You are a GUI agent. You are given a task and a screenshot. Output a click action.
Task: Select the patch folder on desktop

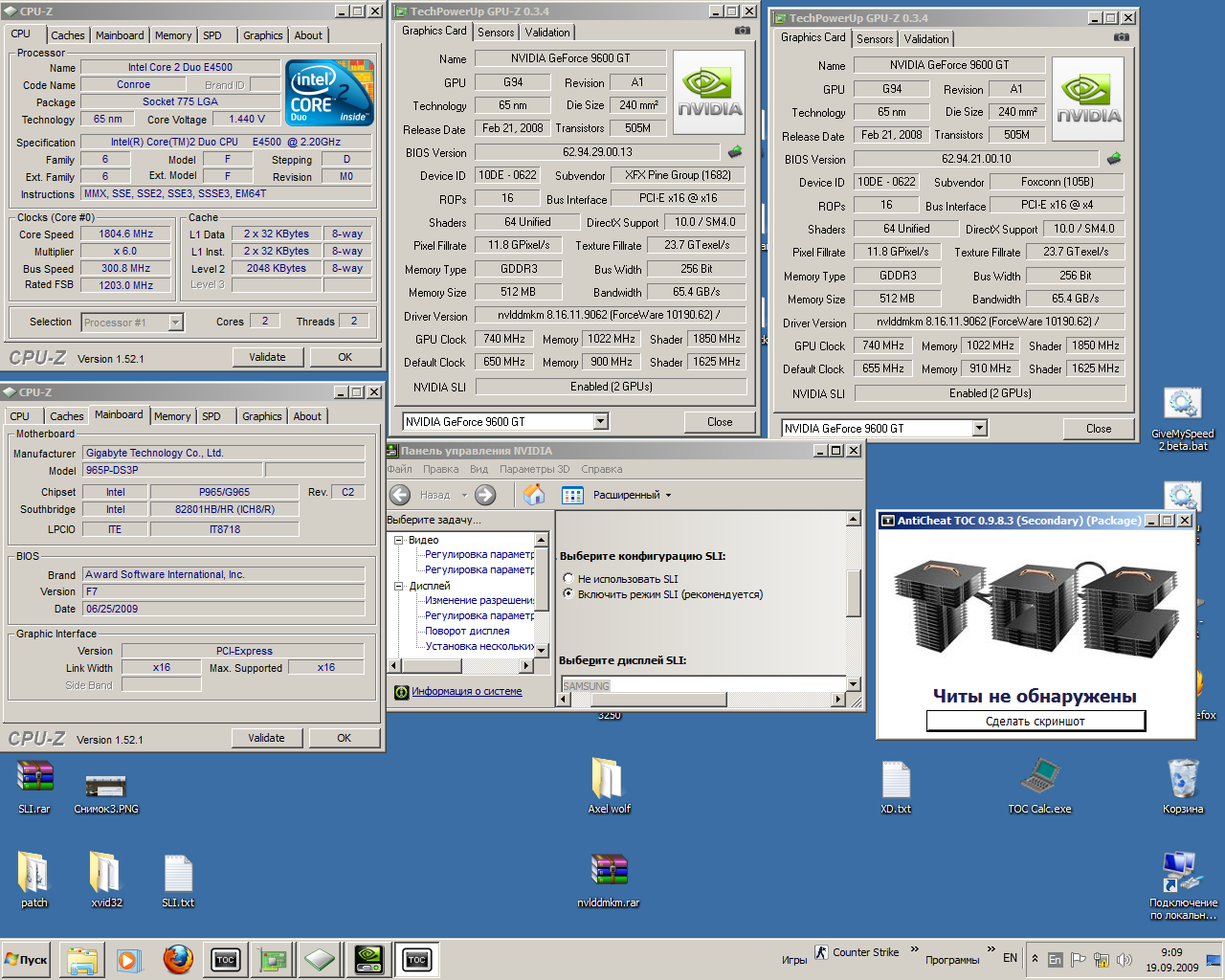[x=34, y=880]
